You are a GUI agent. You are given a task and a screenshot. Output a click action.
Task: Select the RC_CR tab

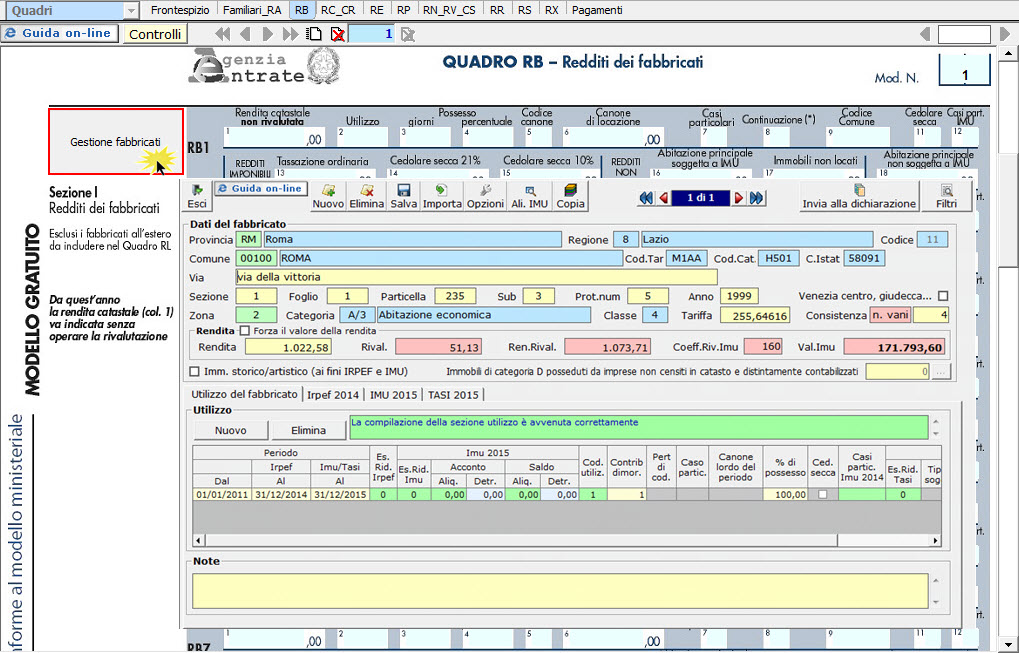(x=339, y=10)
